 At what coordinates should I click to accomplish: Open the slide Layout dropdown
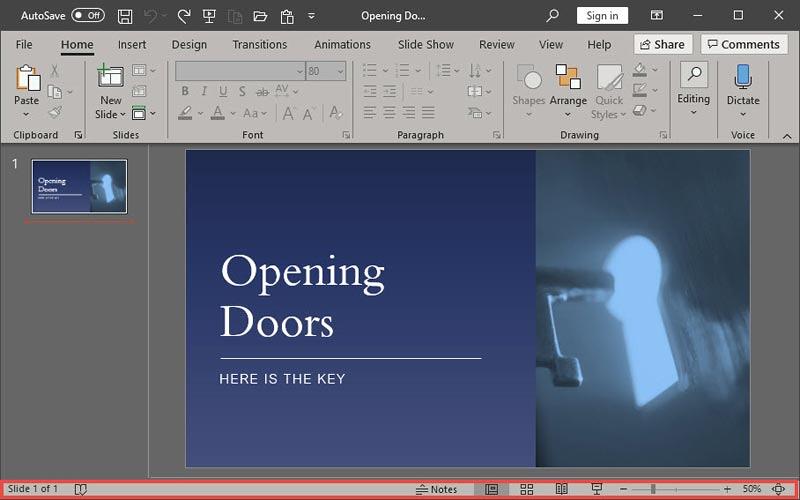144,70
